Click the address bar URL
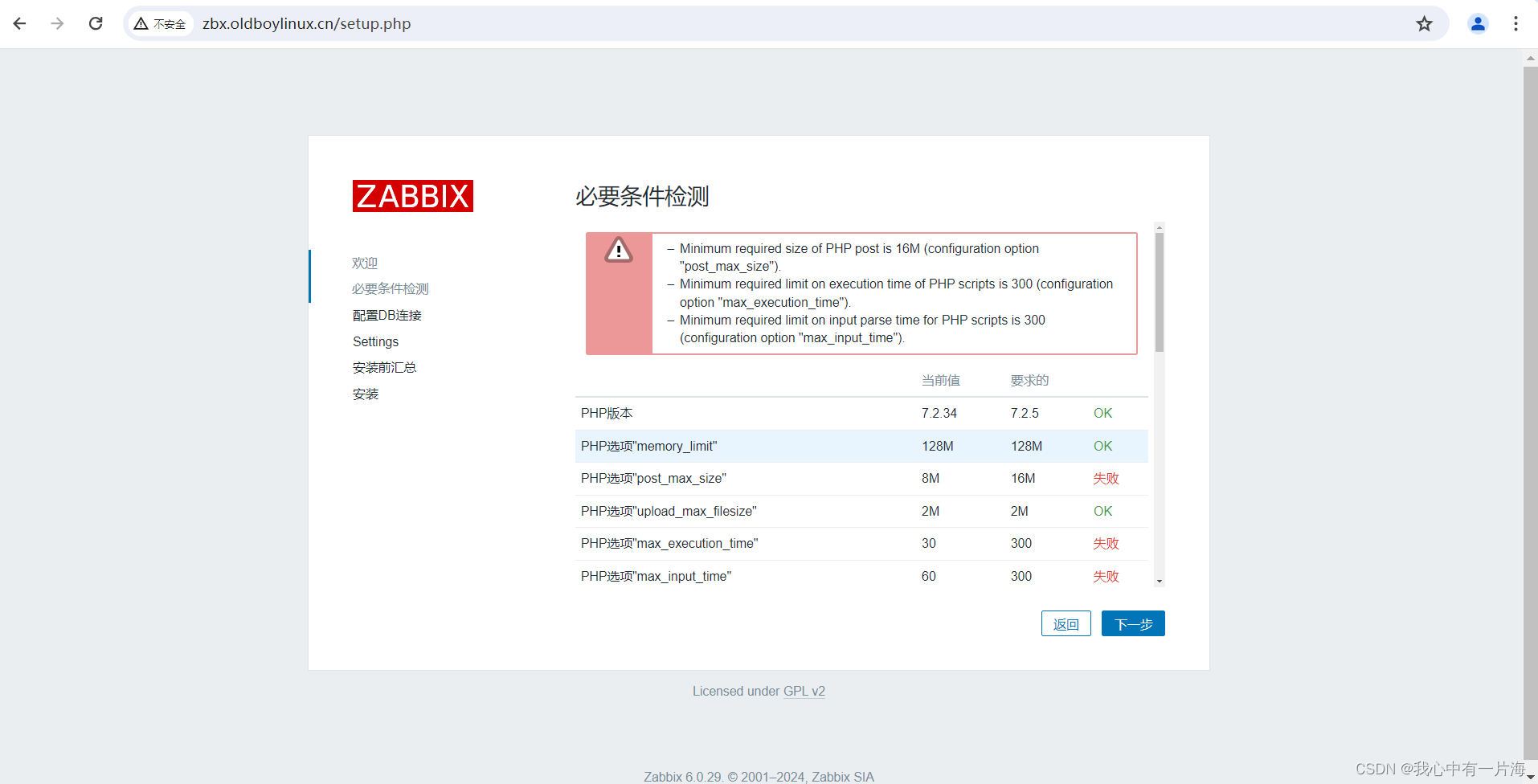 (x=306, y=23)
